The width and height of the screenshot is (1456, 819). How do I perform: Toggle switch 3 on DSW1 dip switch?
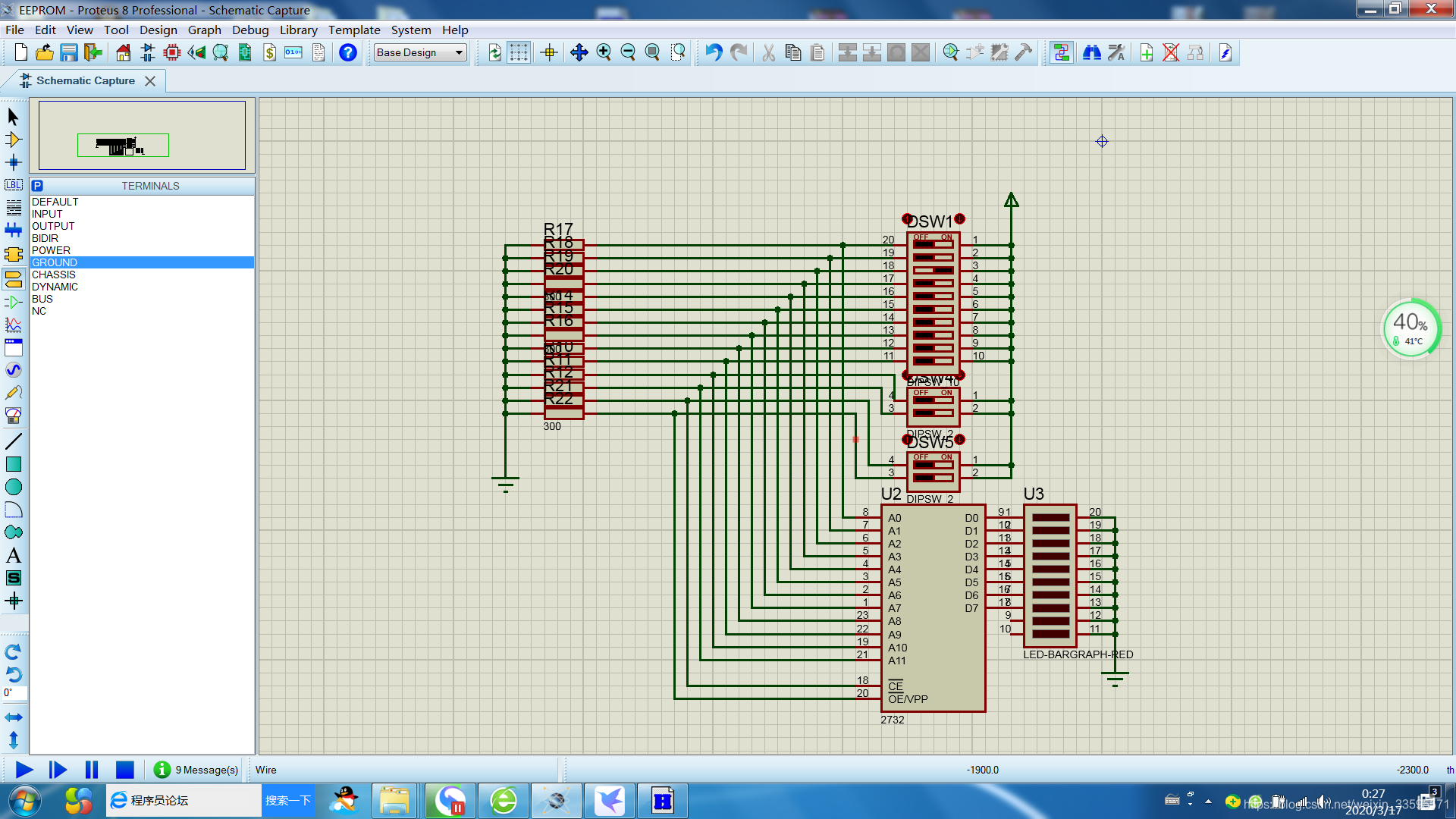[934, 270]
